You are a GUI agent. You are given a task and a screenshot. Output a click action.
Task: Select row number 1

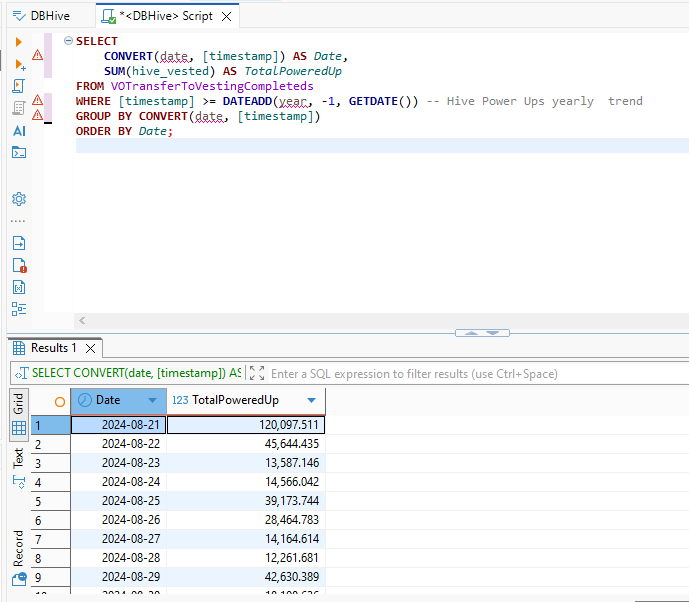(x=51, y=425)
